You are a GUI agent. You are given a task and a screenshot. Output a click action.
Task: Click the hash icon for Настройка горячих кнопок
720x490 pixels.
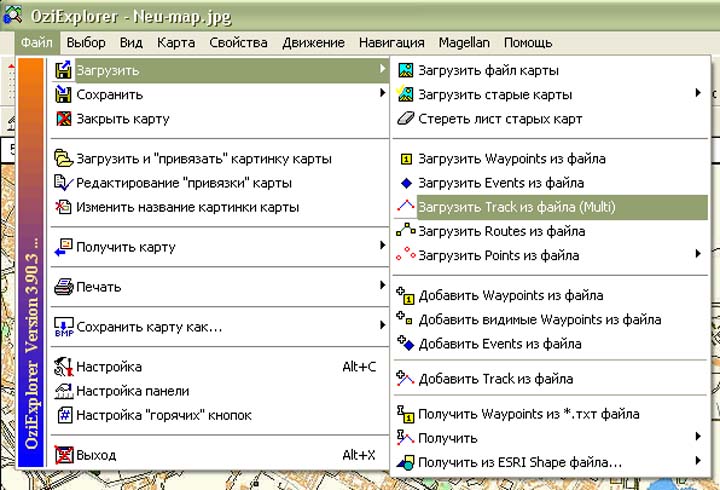point(65,415)
